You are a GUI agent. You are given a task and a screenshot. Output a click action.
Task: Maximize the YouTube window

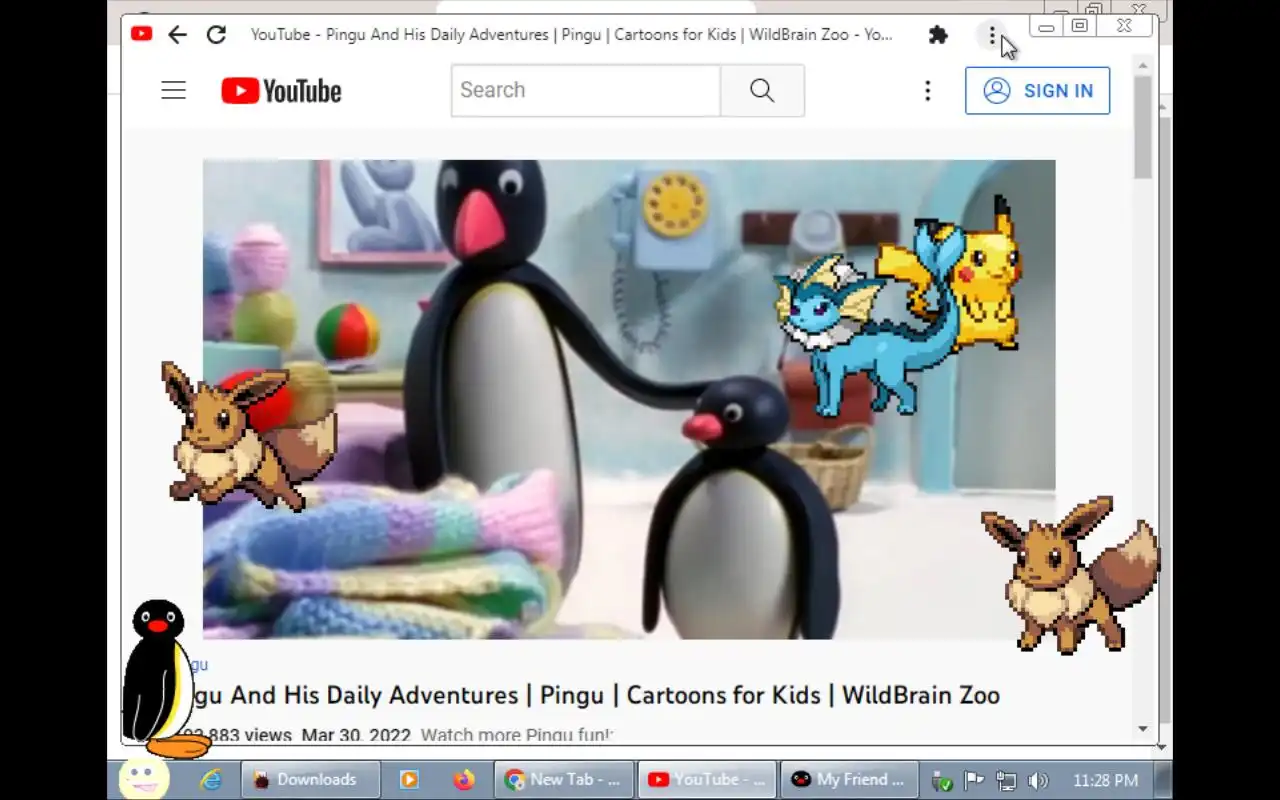coord(1080,26)
